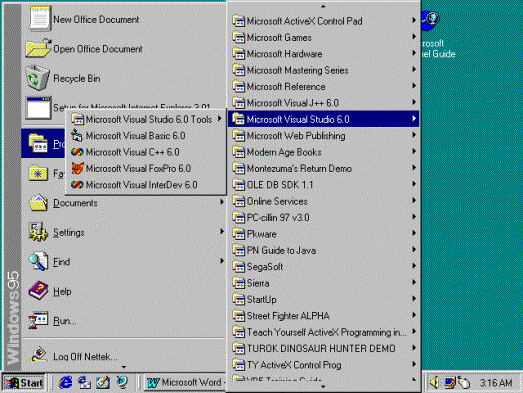Click the Pkware folder icon
Viewport: 523px width, 393px height.
pos(238,234)
